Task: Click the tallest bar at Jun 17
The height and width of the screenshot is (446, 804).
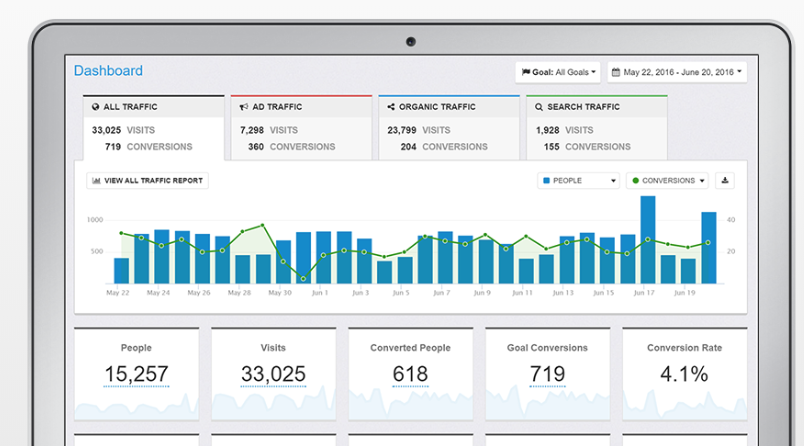Action: 647,240
